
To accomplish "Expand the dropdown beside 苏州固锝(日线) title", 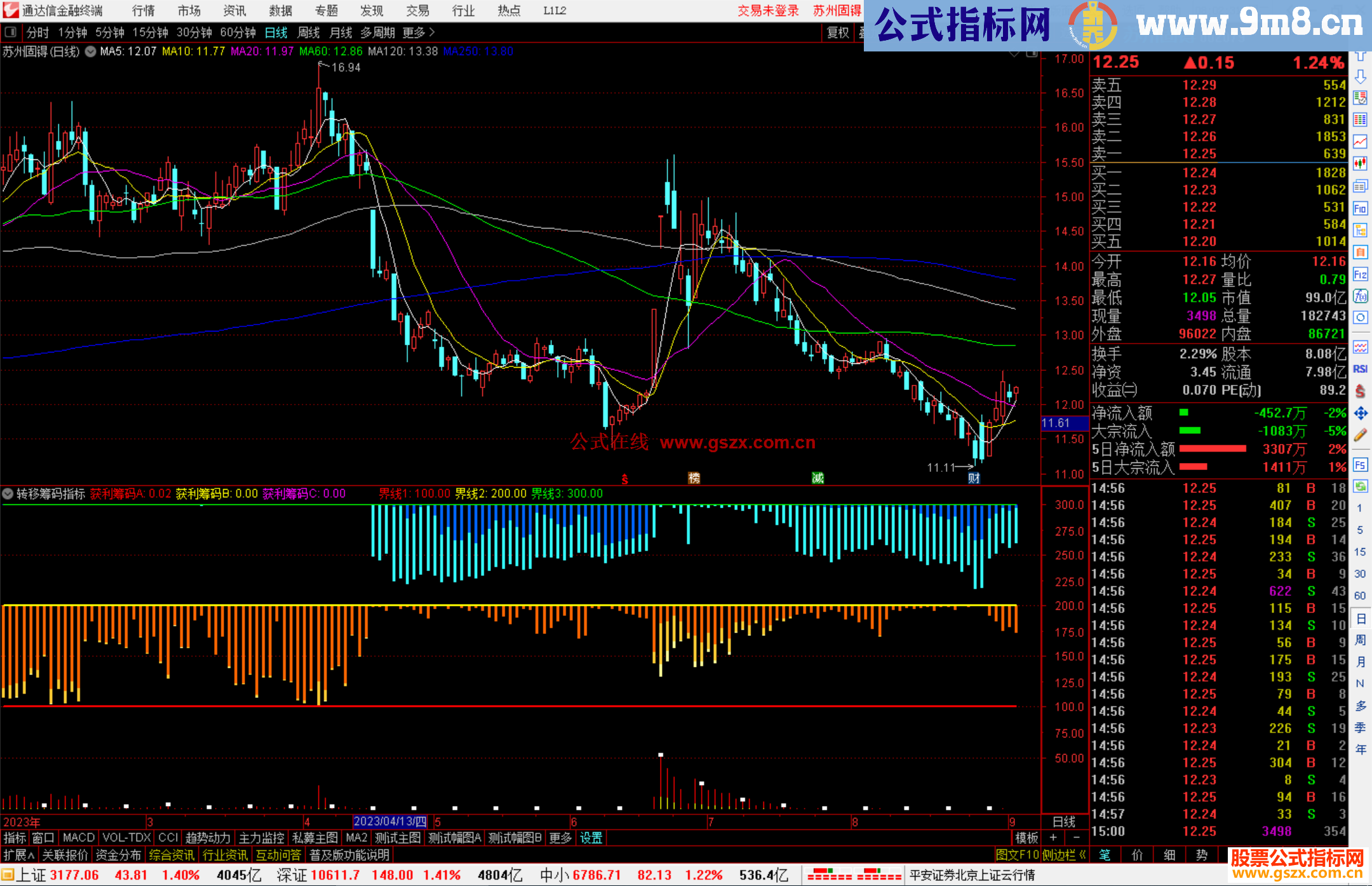I will [90, 51].
